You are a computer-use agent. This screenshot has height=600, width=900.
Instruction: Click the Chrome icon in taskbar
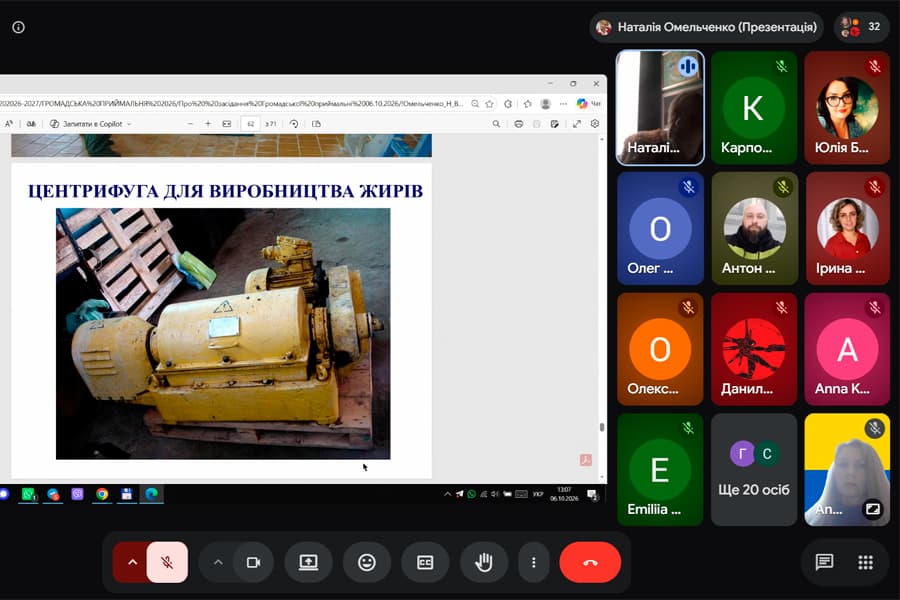pyautogui.click(x=102, y=494)
